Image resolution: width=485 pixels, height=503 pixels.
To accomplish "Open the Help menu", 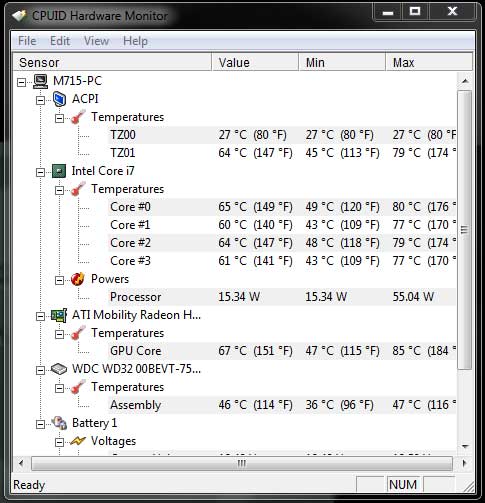I will click(135, 41).
